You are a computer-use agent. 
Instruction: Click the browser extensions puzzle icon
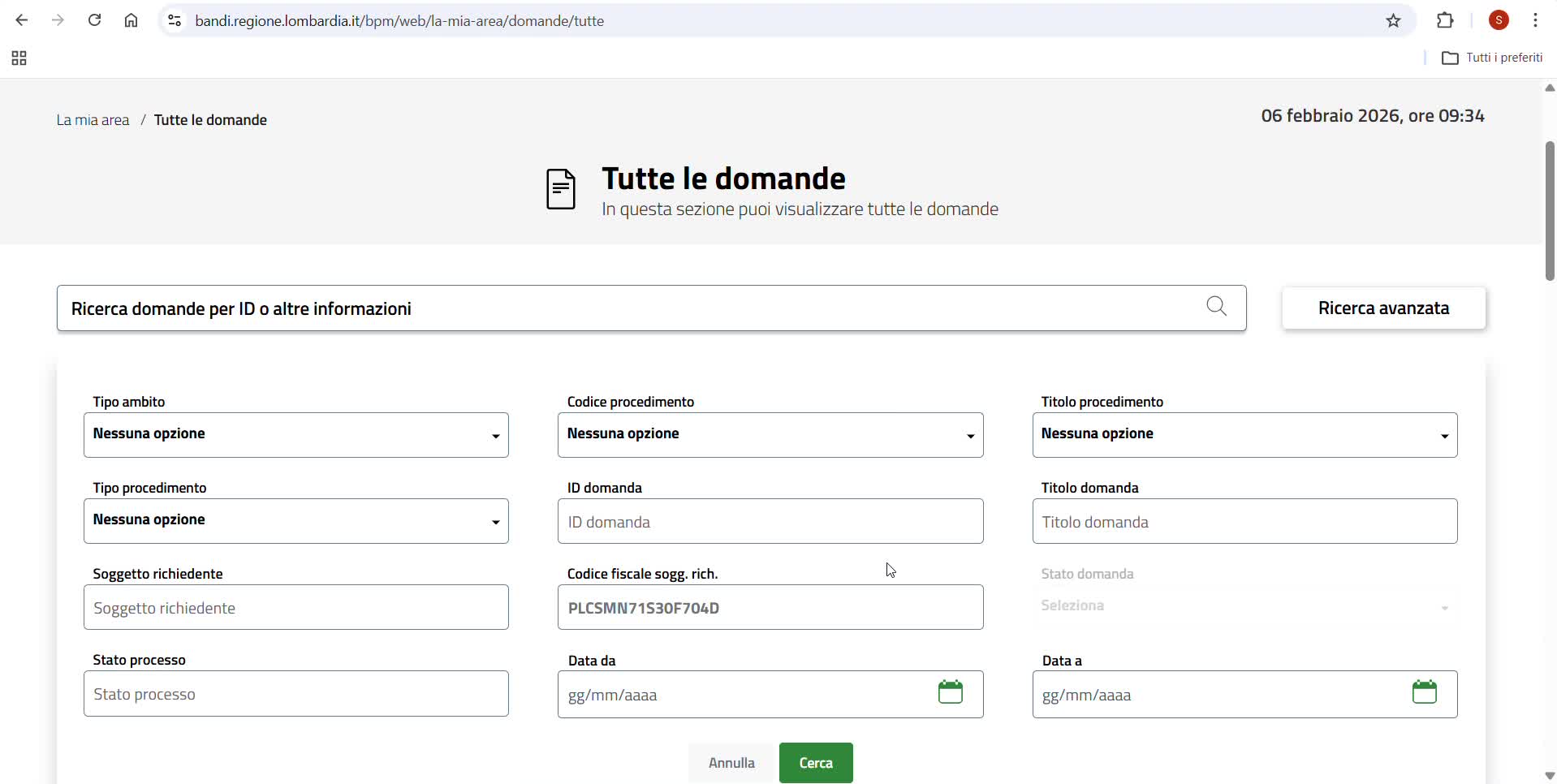1446,20
